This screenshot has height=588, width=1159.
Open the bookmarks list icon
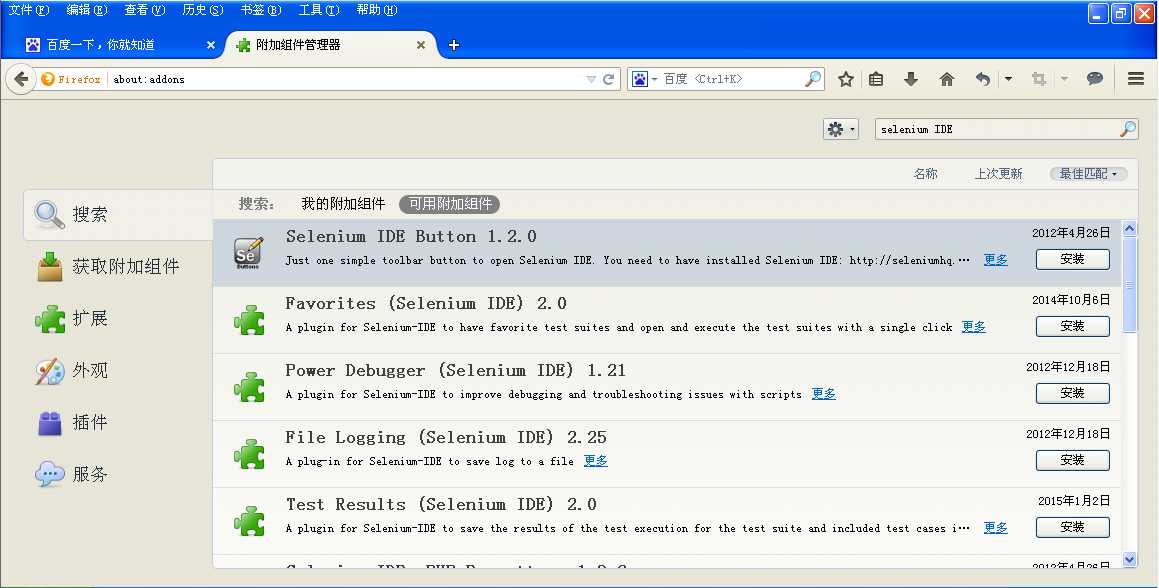pyautogui.click(x=876, y=79)
